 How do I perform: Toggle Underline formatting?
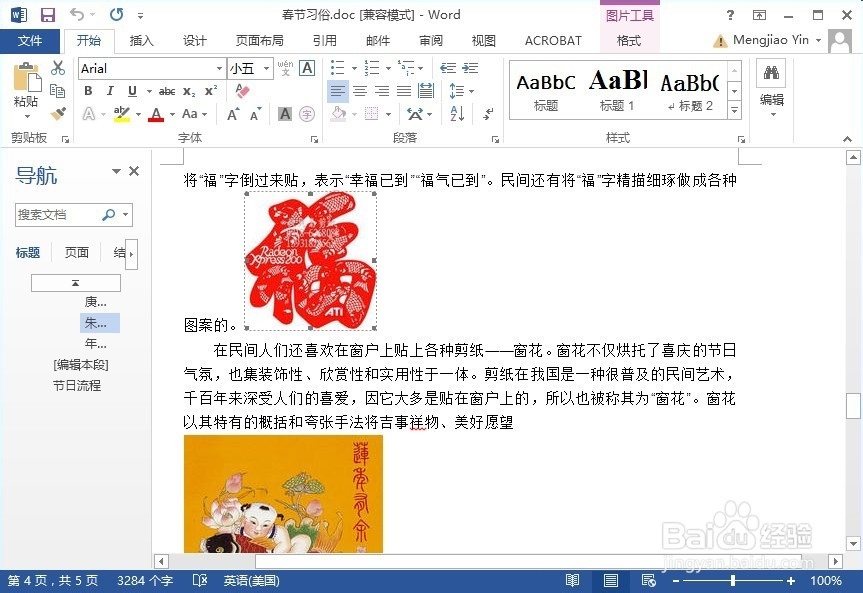pyautogui.click(x=132, y=91)
